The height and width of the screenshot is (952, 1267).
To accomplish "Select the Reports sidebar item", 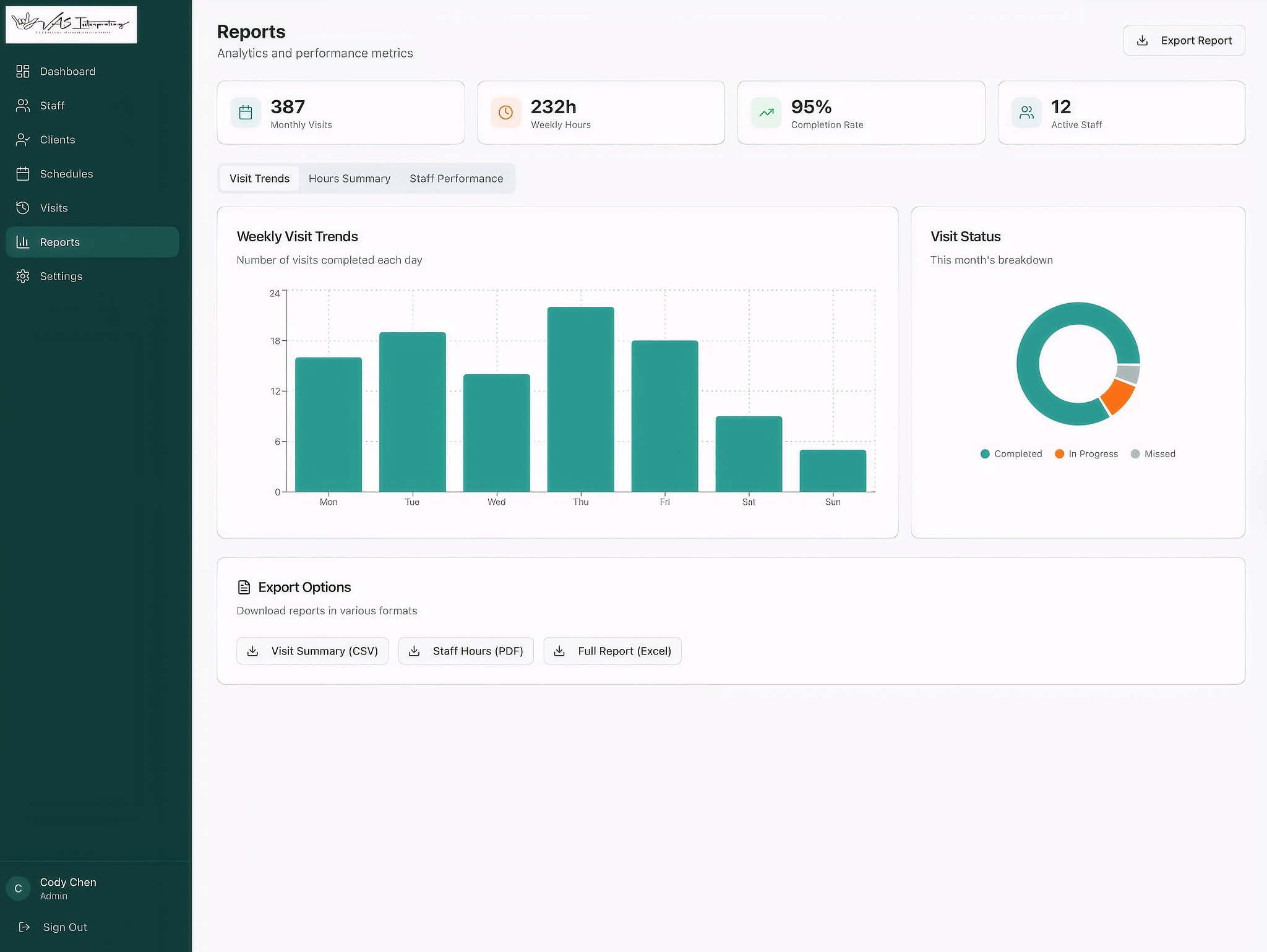I will 92,242.
